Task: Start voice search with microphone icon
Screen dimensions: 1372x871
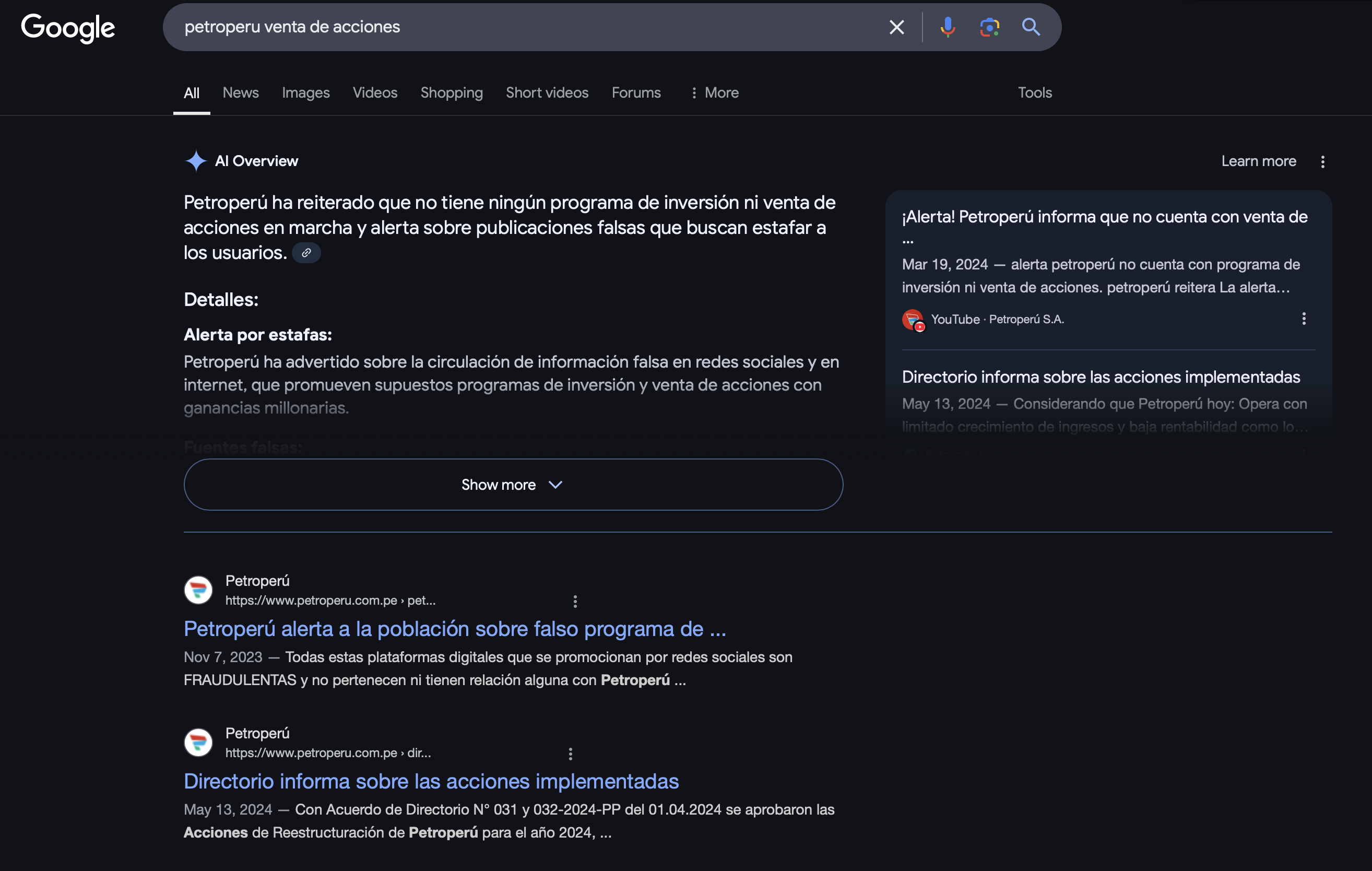Action: point(948,27)
